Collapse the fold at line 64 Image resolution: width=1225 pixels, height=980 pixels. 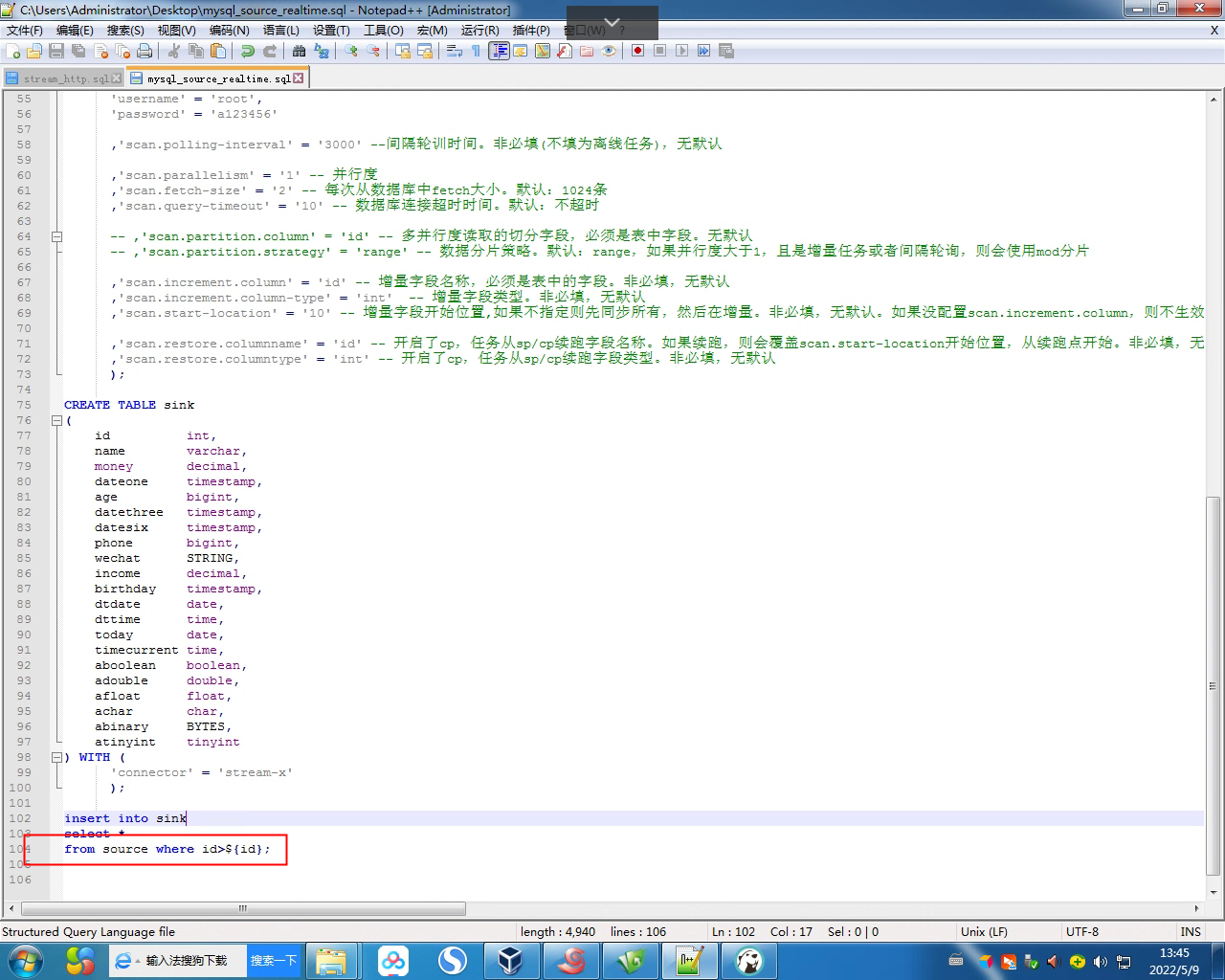pyautogui.click(x=56, y=235)
